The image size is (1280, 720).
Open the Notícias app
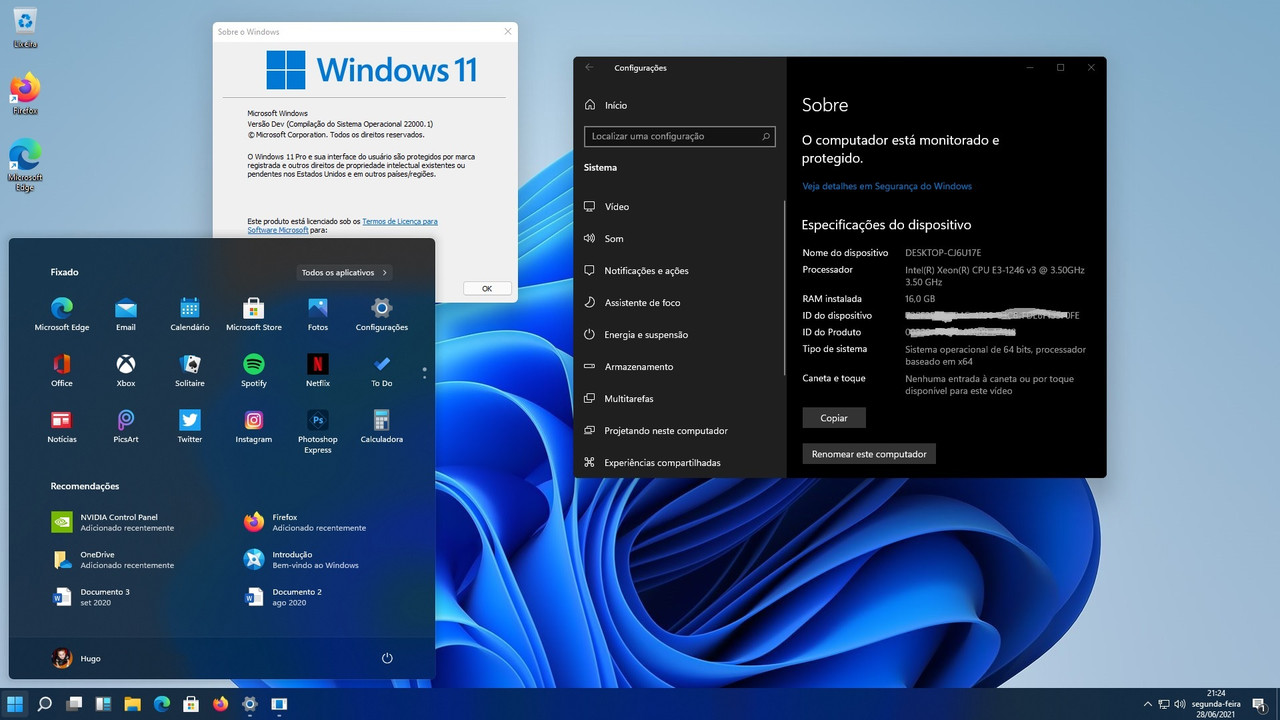pos(62,426)
